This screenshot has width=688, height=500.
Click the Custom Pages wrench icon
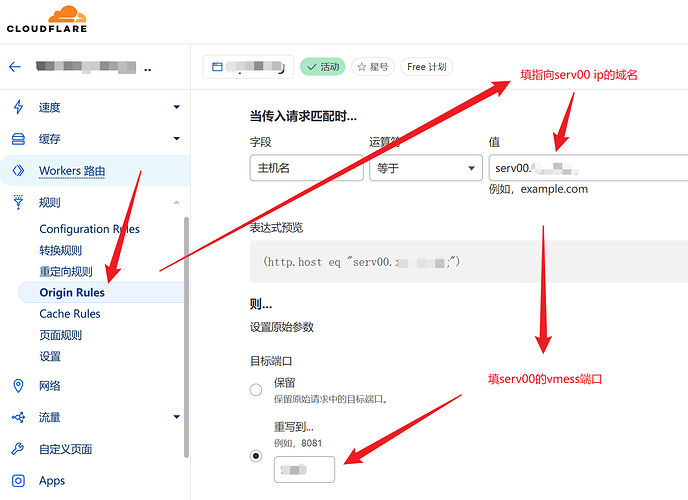point(18,449)
